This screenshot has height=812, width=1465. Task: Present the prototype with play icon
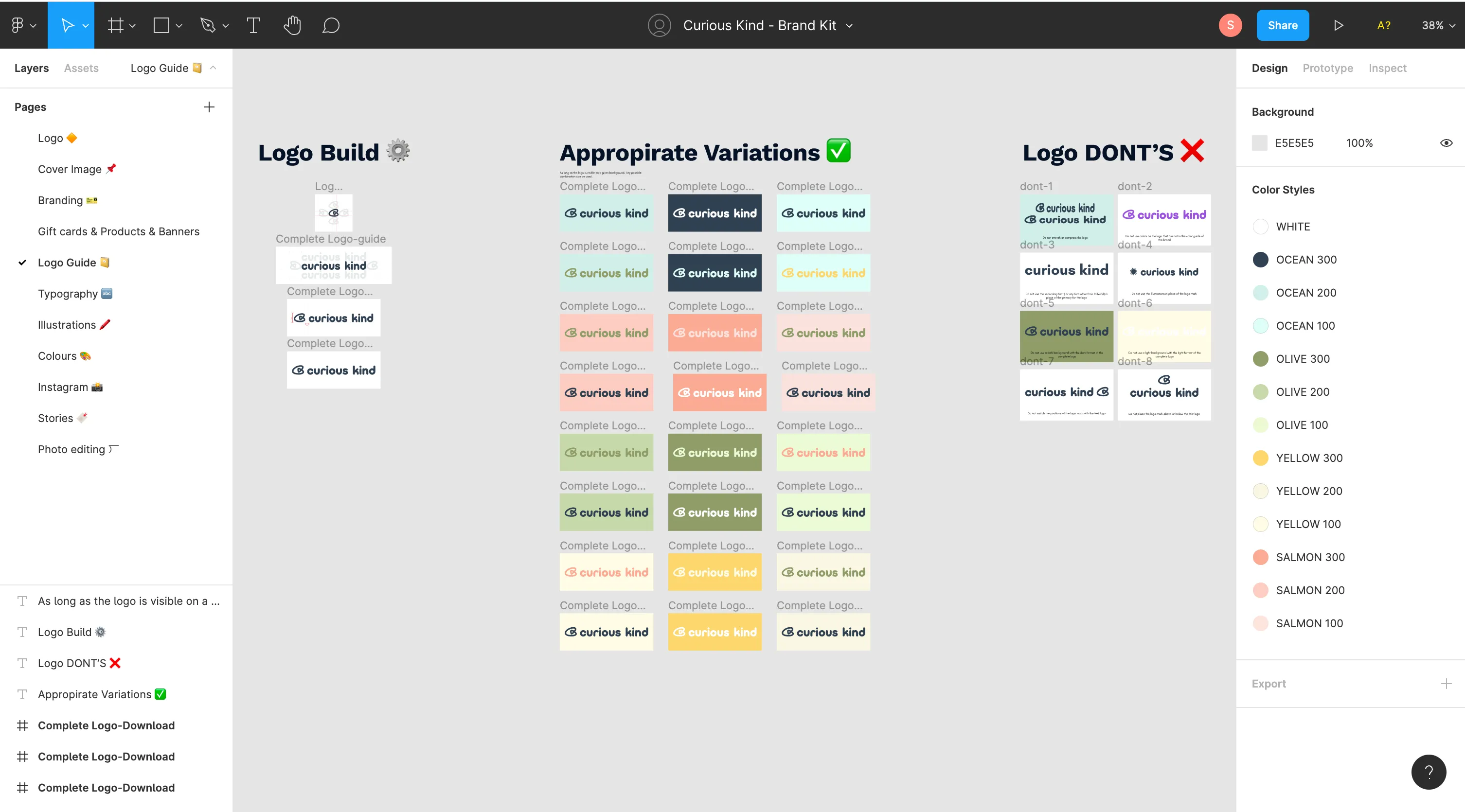(x=1338, y=25)
